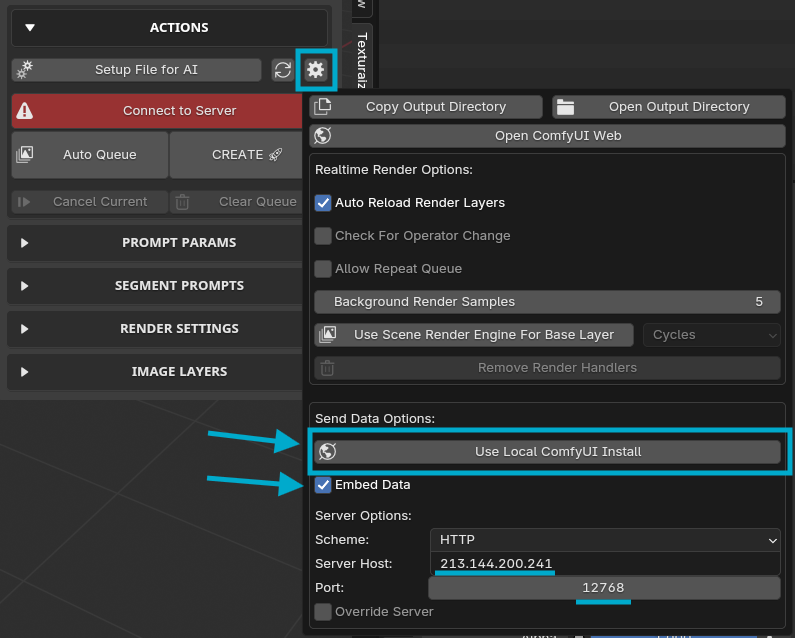Click the play icon on Cancel Current
This screenshot has width=795, height=638.
[x=24, y=202]
